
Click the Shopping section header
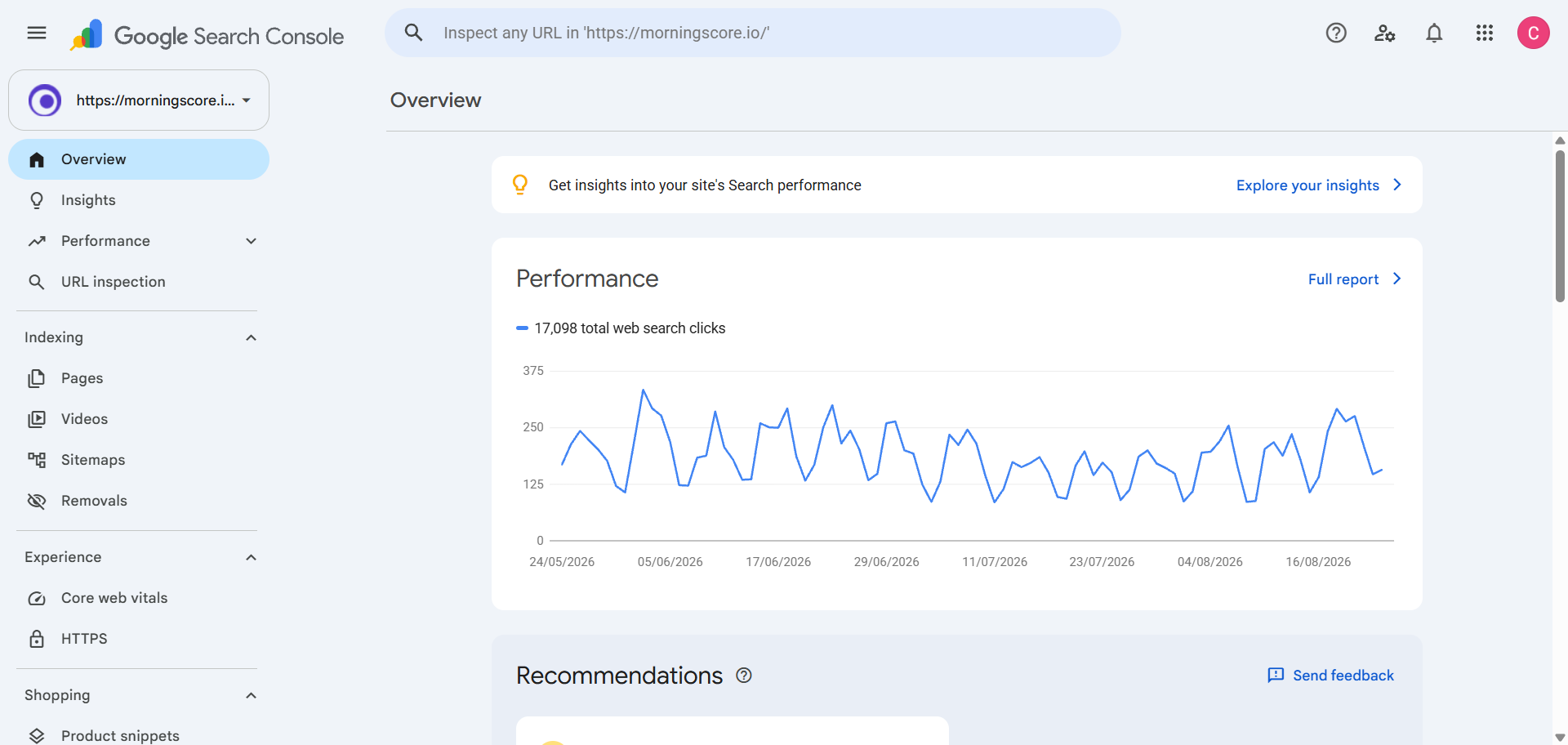[57, 695]
